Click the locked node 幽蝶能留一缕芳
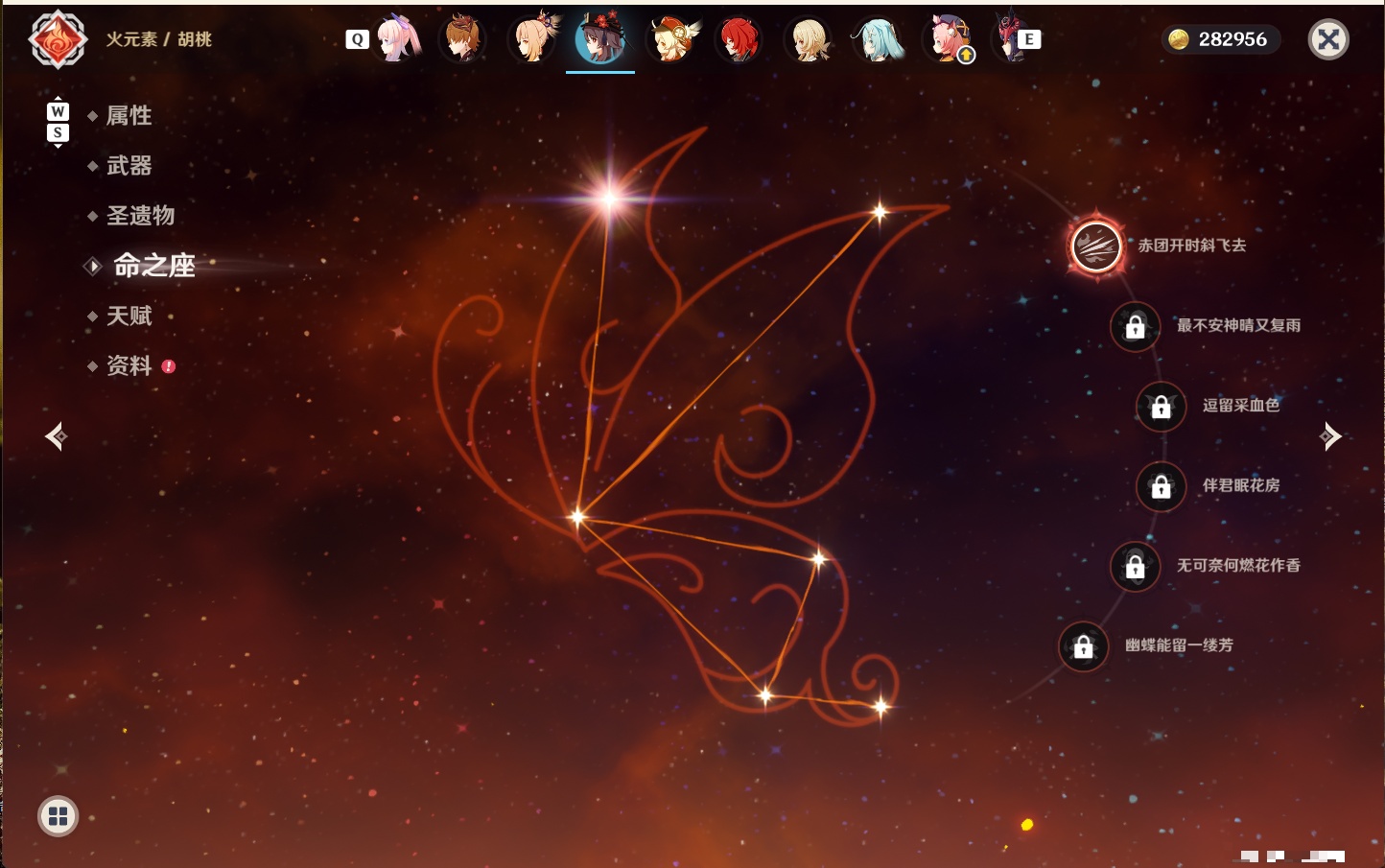1385x868 pixels. click(x=1083, y=646)
